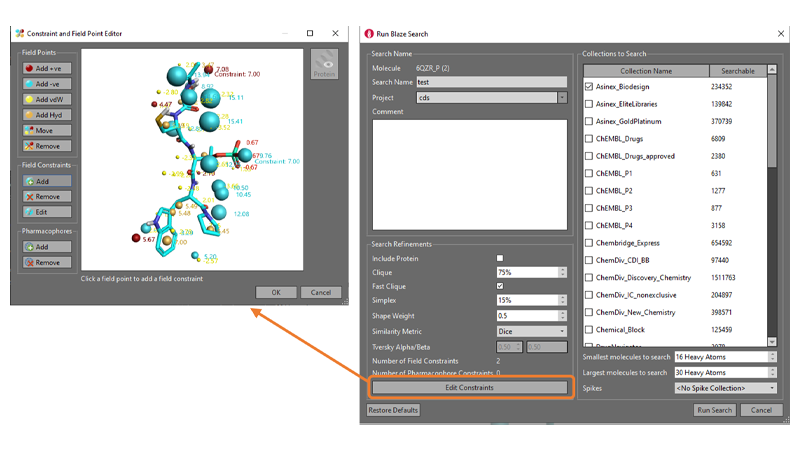The width and height of the screenshot is (800, 450).
Task: Check the ChEMBL_Drugs collection
Action: click(589, 139)
